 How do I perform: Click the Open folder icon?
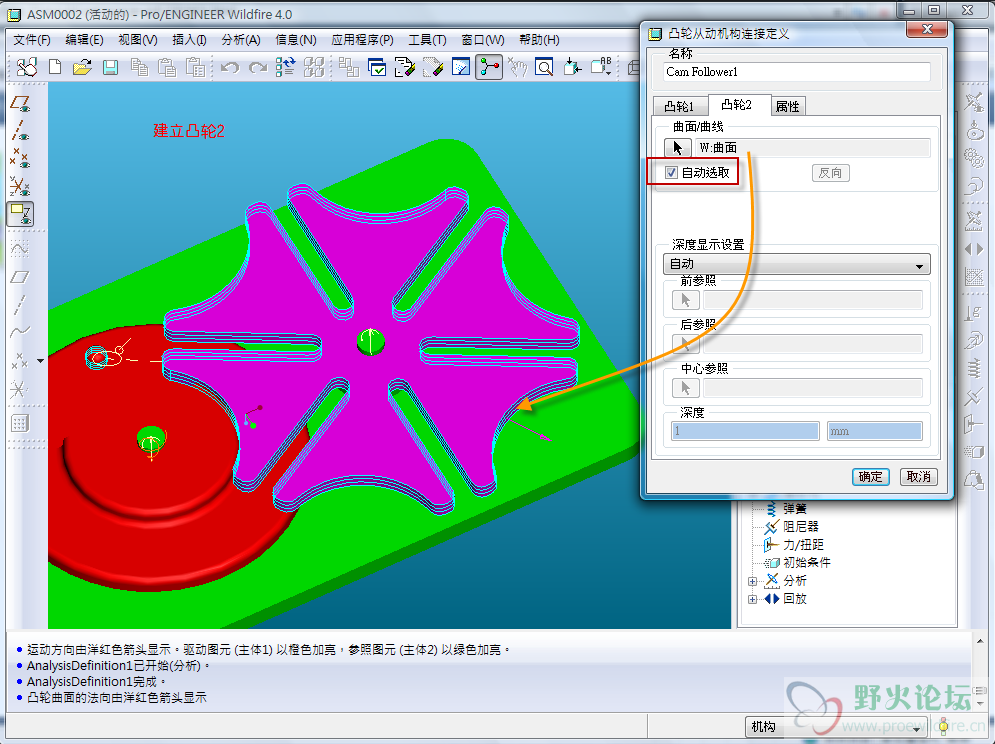click(x=82, y=67)
